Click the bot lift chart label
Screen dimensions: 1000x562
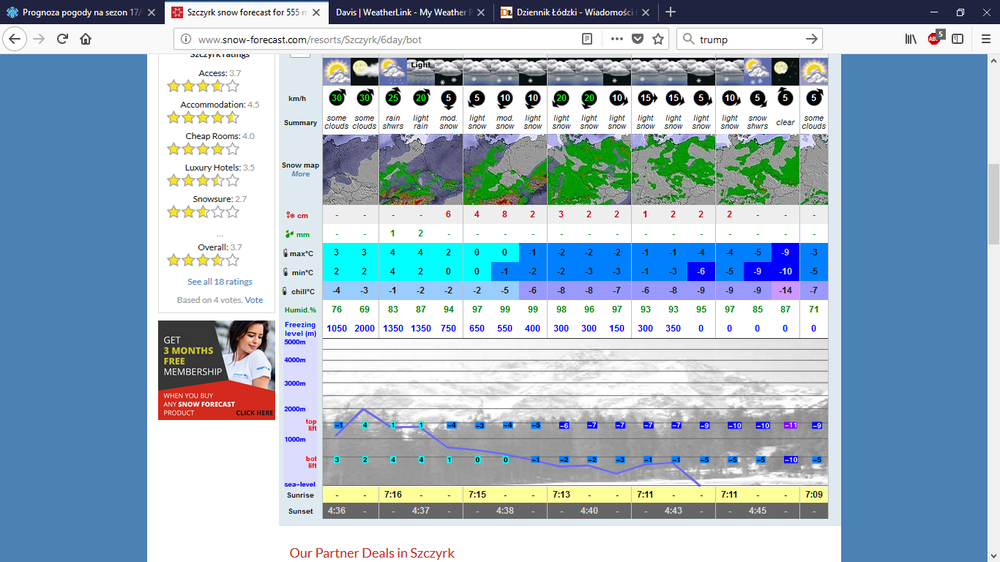(311, 462)
